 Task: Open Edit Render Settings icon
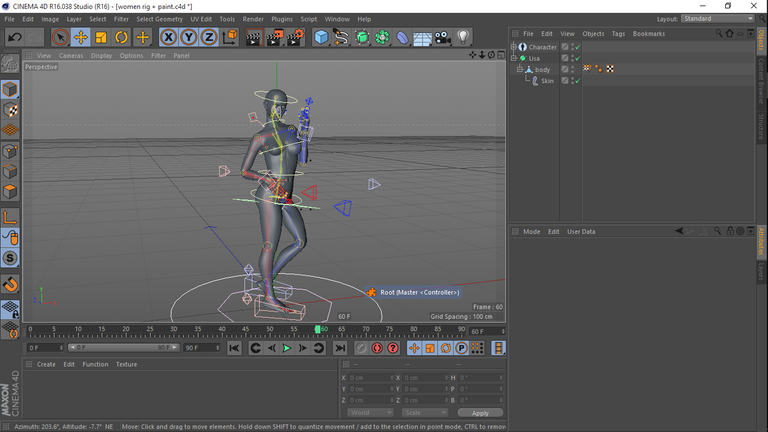295,37
